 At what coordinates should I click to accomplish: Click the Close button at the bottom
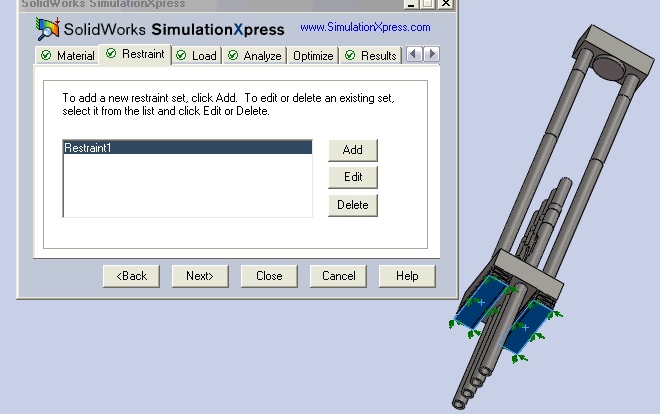[x=269, y=276]
